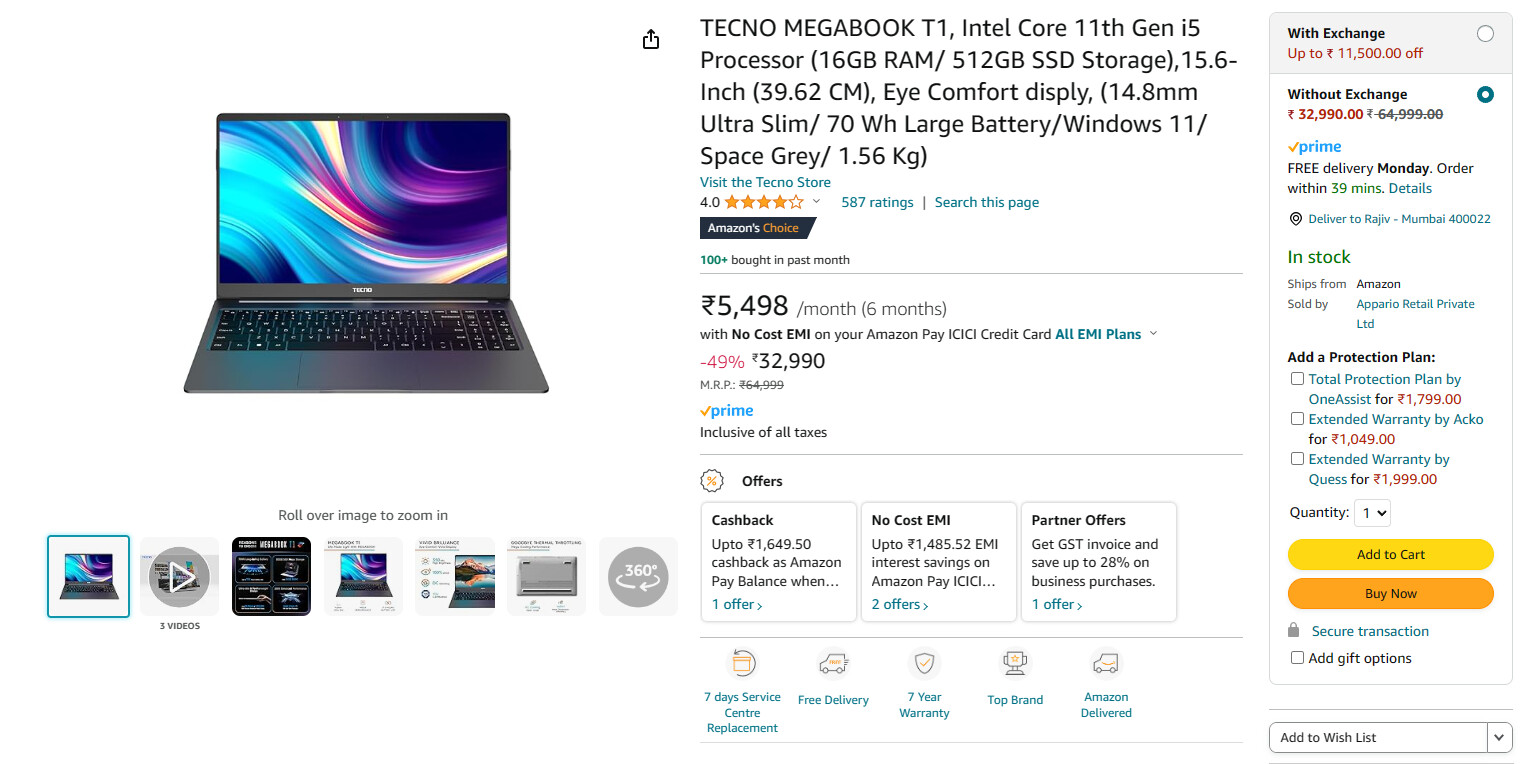Image resolution: width=1529 pixels, height=764 pixels.
Task: Open the Visit the Tecno Store link
Action: [765, 182]
